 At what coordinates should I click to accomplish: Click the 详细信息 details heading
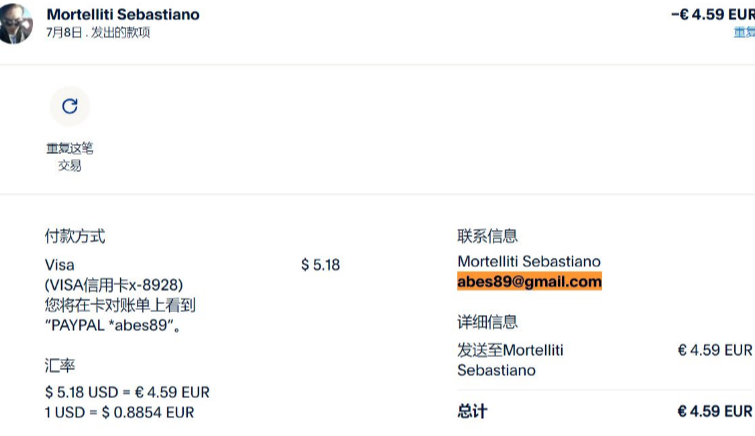point(487,322)
